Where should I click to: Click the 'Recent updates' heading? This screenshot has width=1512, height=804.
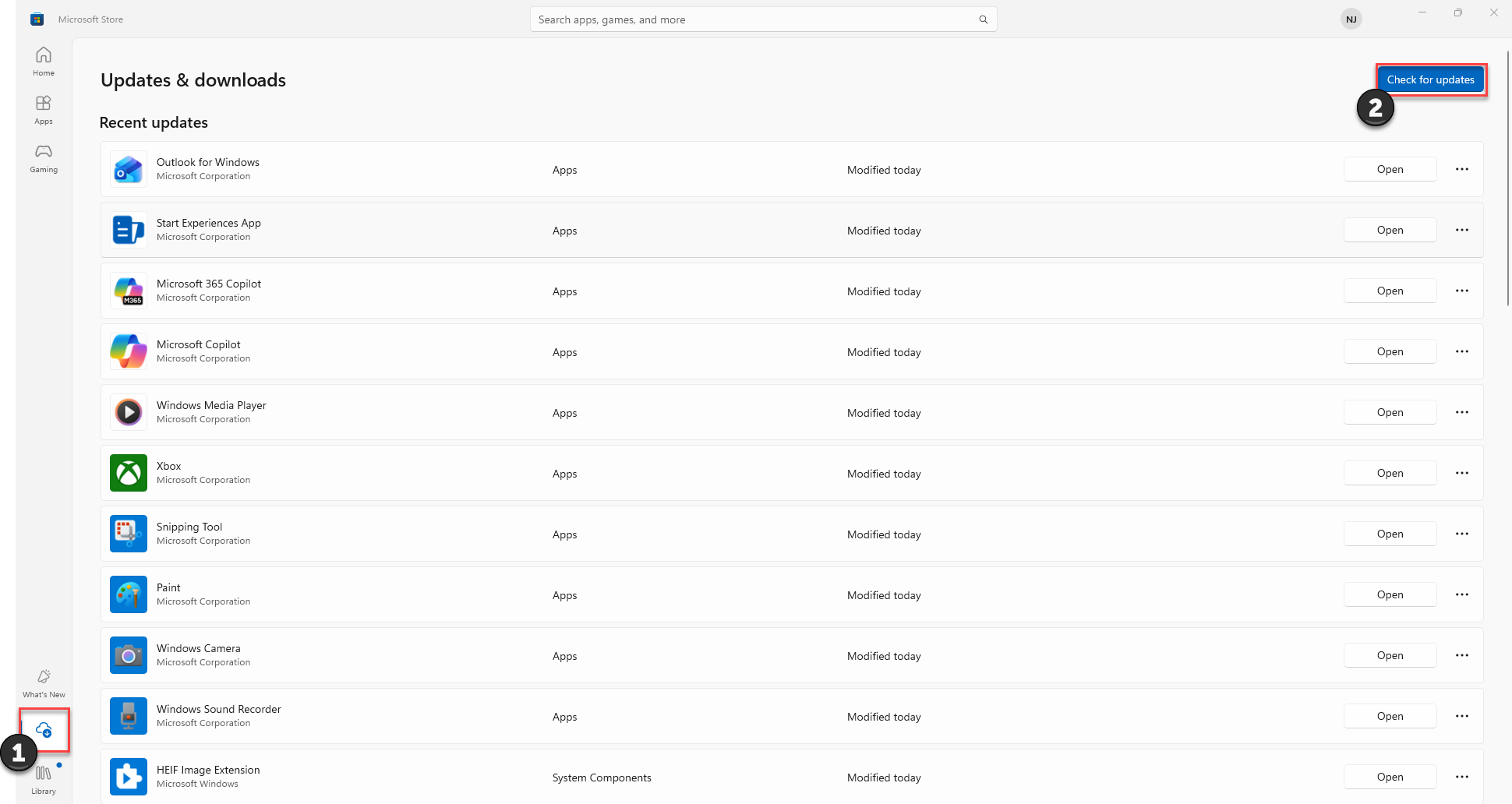coord(154,122)
